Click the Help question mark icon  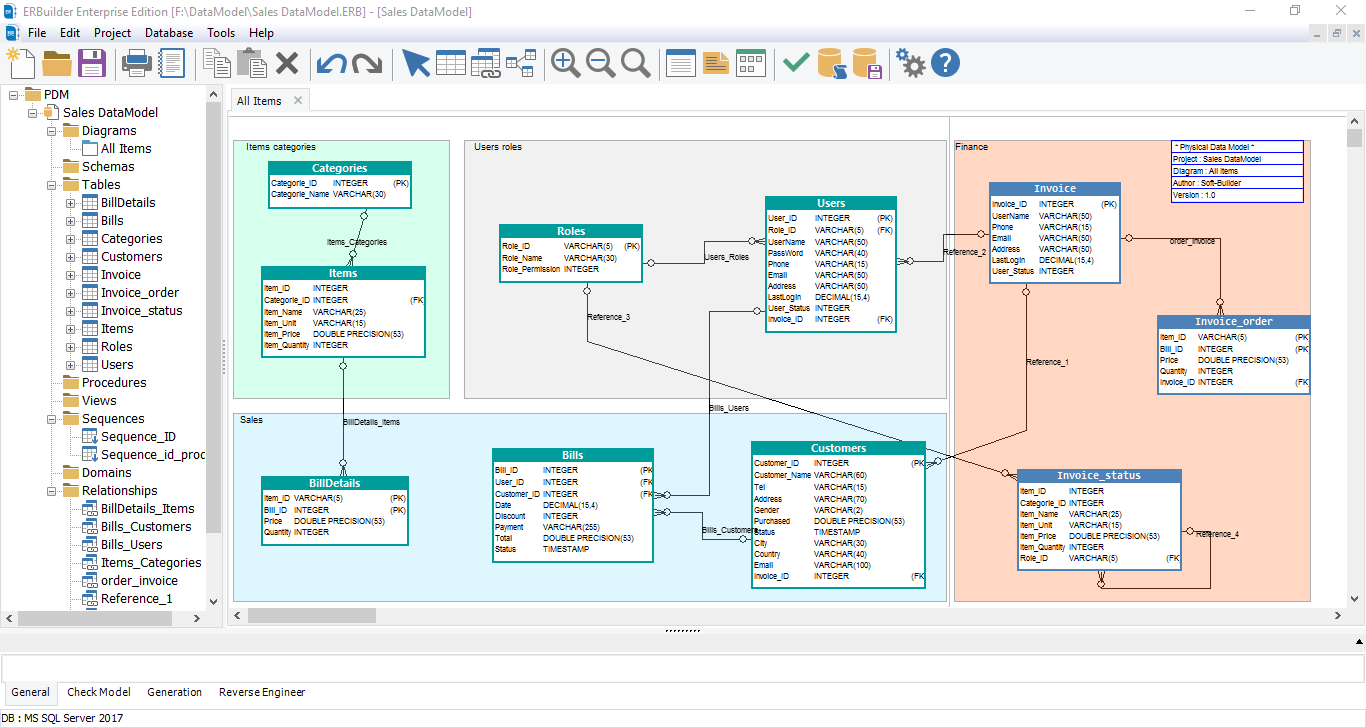(943, 62)
